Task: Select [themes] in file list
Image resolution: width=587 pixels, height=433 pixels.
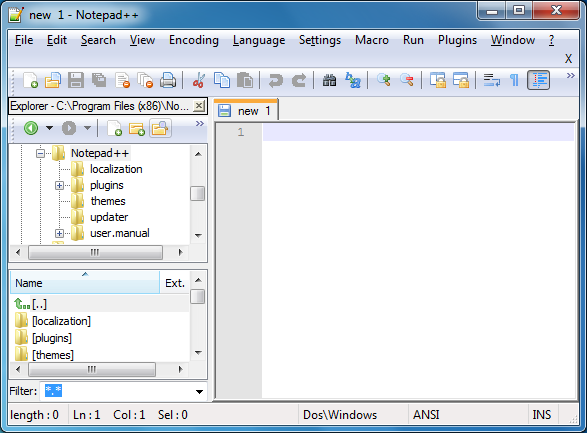Action: coord(53,355)
